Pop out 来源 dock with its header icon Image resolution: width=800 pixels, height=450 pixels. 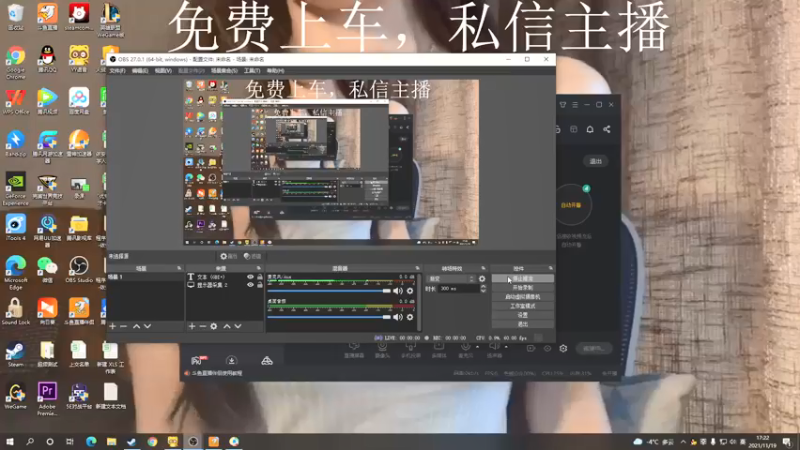(259, 268)
